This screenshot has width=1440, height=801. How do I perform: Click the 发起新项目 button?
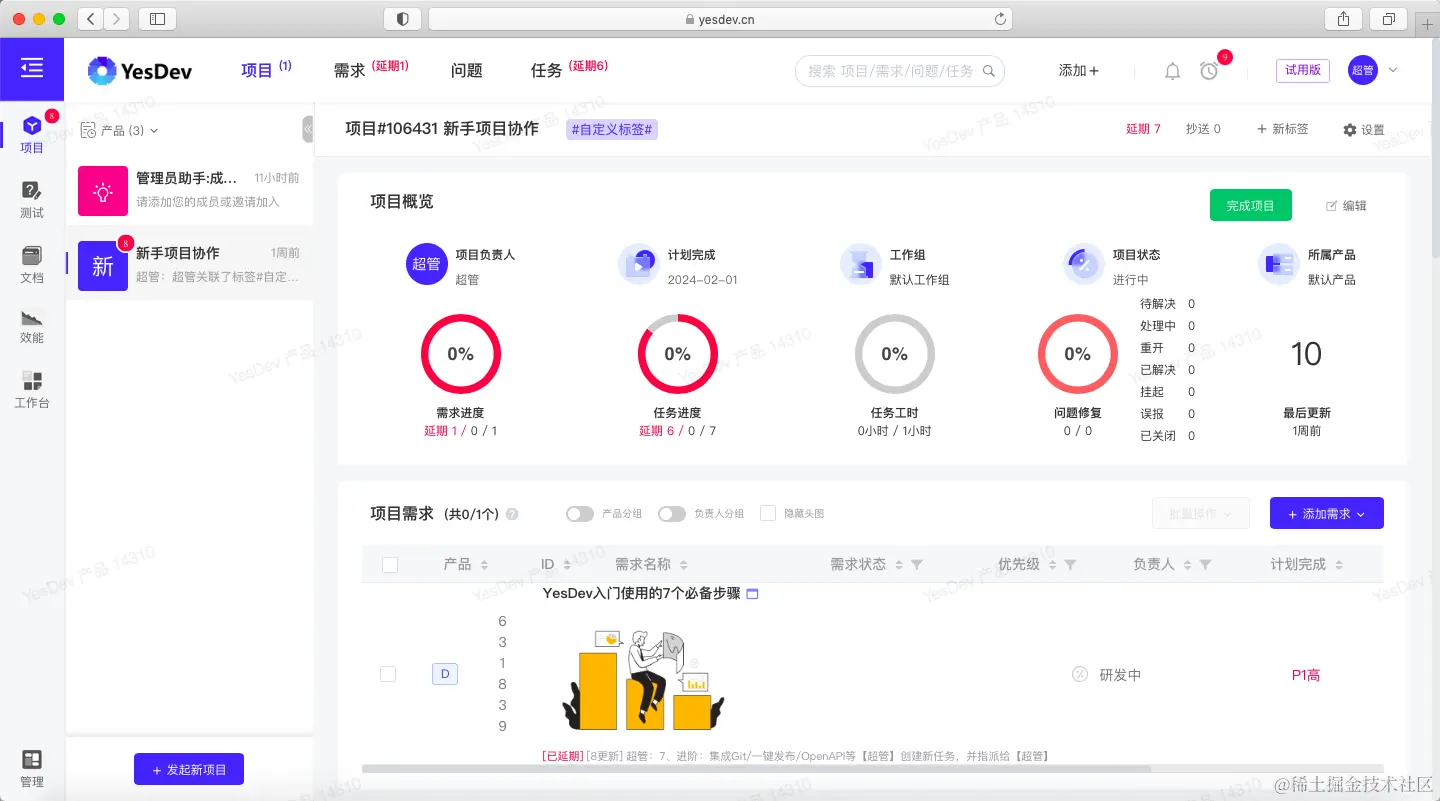[x=189, y=770]
